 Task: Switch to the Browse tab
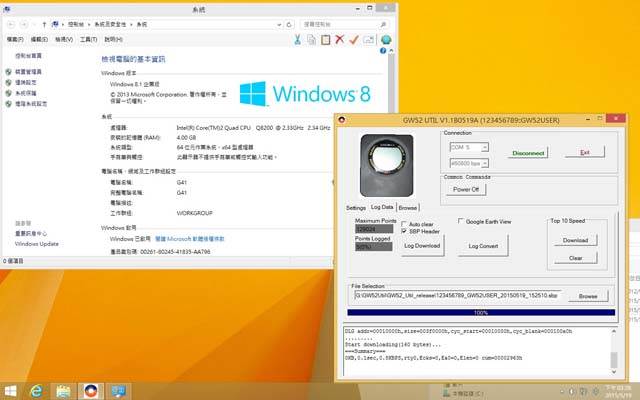click(x=408, y=207)
